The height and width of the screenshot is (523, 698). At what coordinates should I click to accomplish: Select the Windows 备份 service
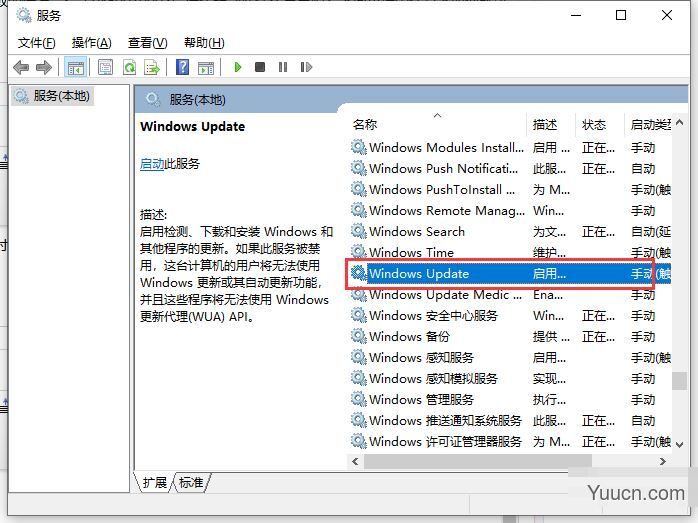pyautogui.click(x=510, y=336)
